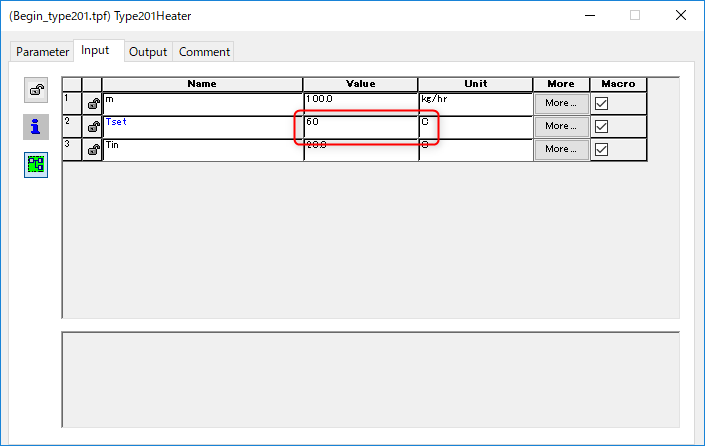
Task: Click More button for Tin input
Action: click(x=560, y=149)
